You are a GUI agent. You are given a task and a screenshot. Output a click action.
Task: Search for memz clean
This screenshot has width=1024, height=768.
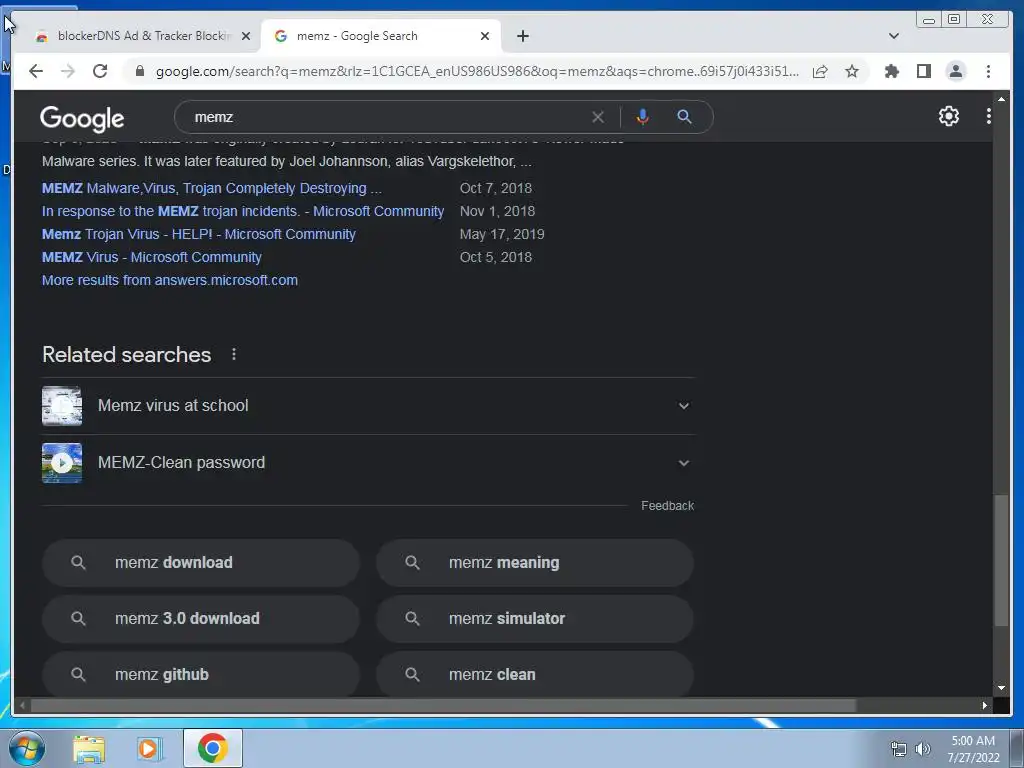point(535,674)
